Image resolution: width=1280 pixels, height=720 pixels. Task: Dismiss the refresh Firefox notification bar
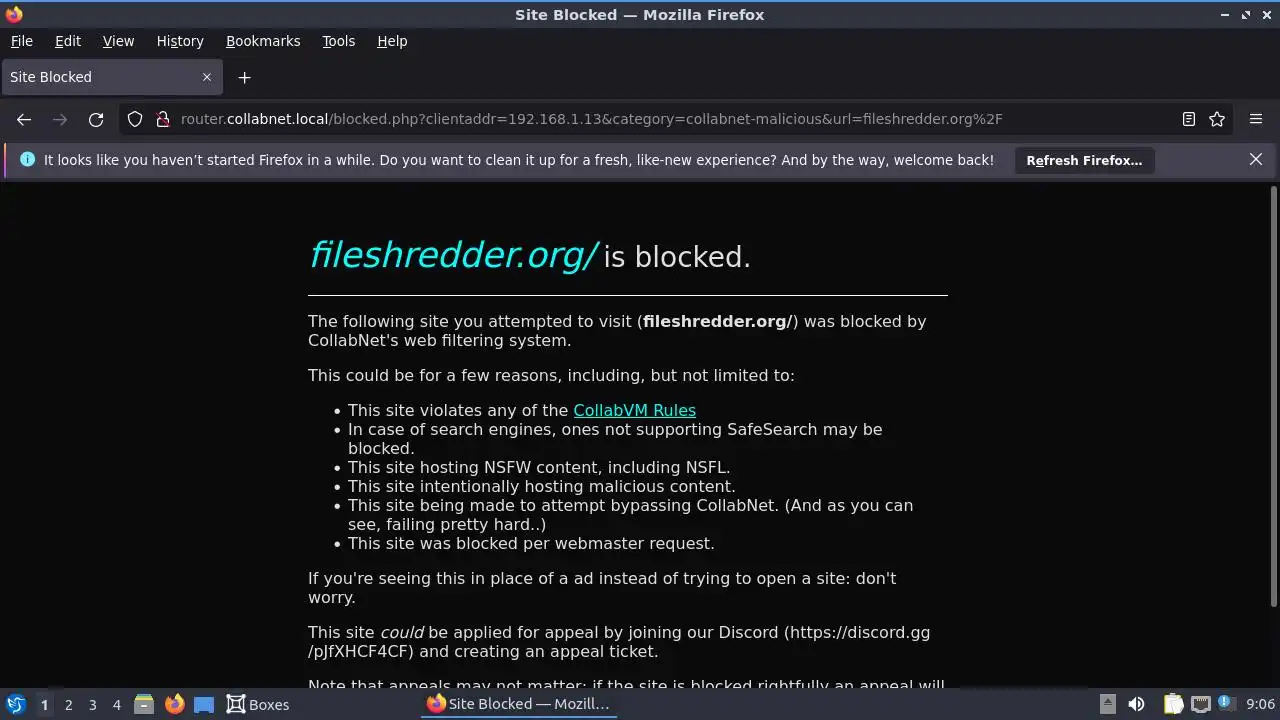point(1256,159)
